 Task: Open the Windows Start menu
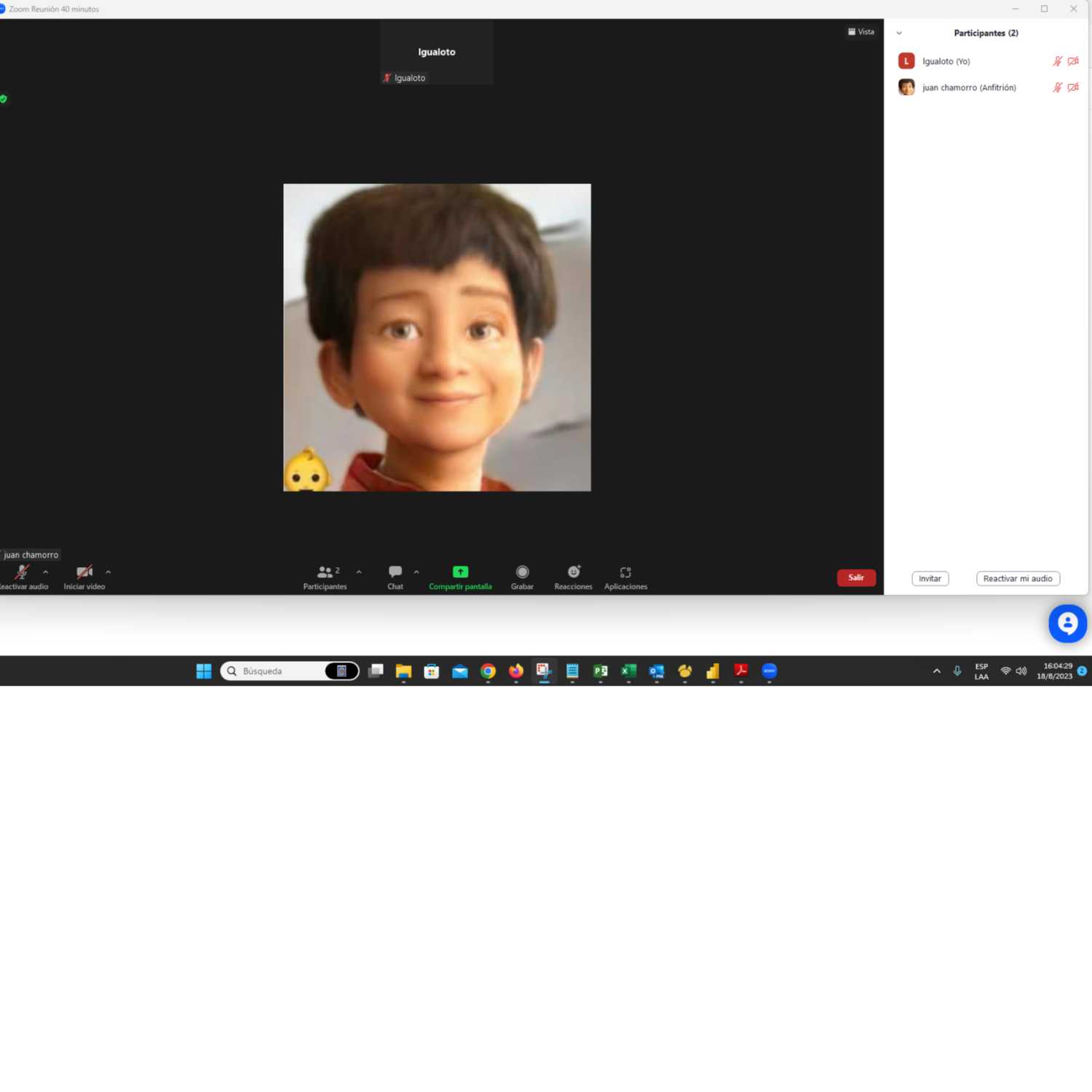[x=204, y=671]
